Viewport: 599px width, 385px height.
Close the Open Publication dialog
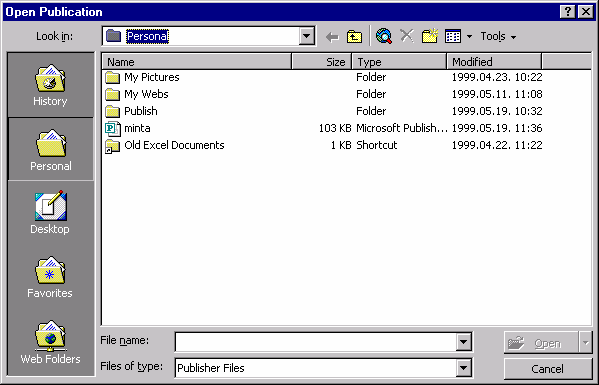point(585,12)
